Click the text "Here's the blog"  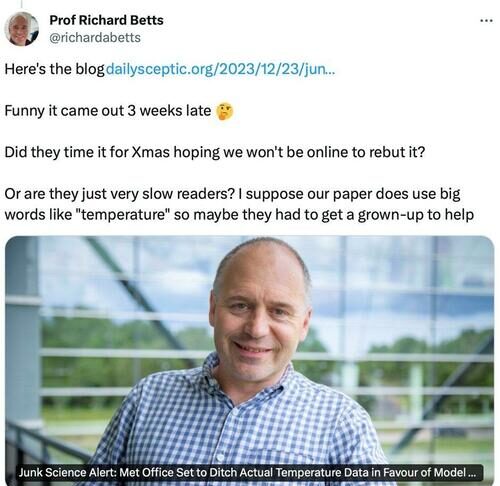tap(54, 69)
